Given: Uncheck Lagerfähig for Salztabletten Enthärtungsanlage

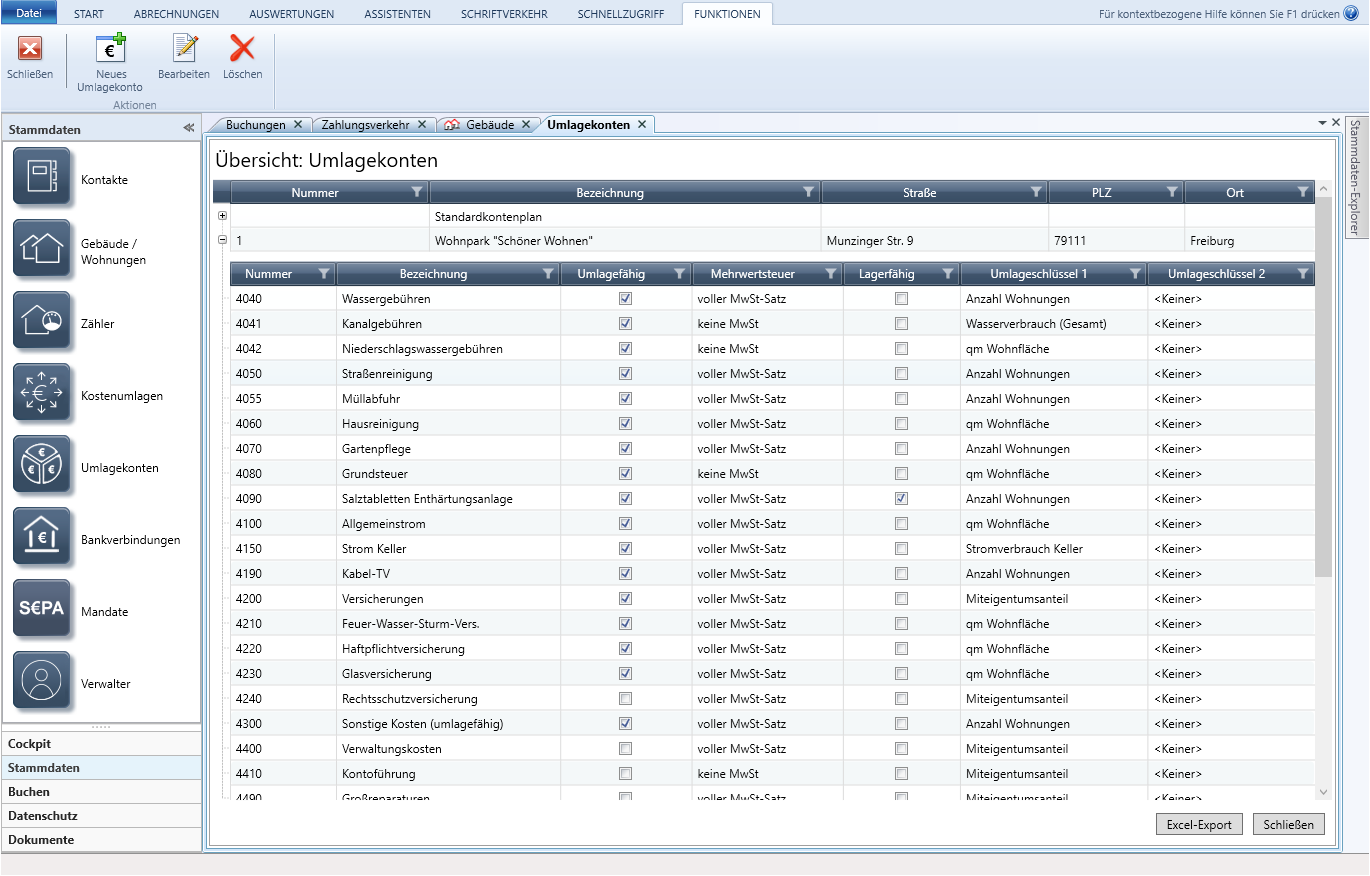Looking at the screenshot, I should [902, 498].
